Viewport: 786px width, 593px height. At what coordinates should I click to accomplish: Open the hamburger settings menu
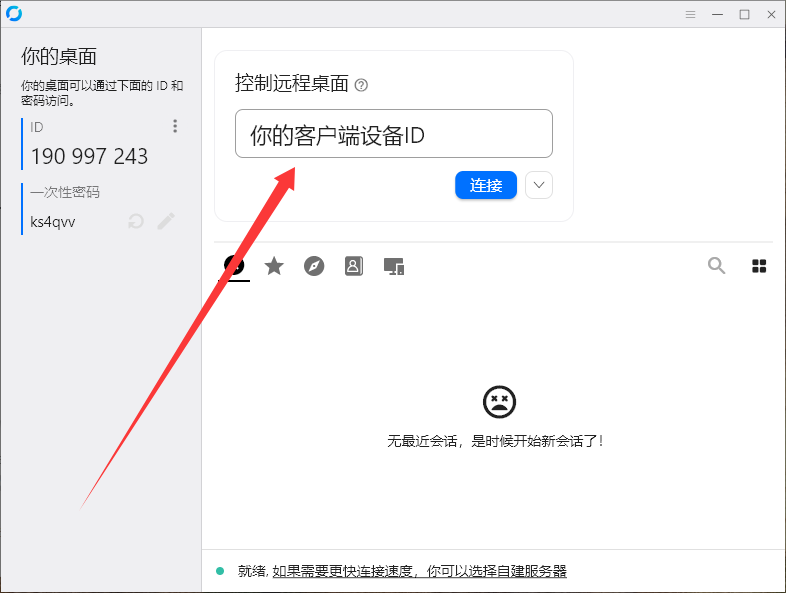(x=690, y=15)
